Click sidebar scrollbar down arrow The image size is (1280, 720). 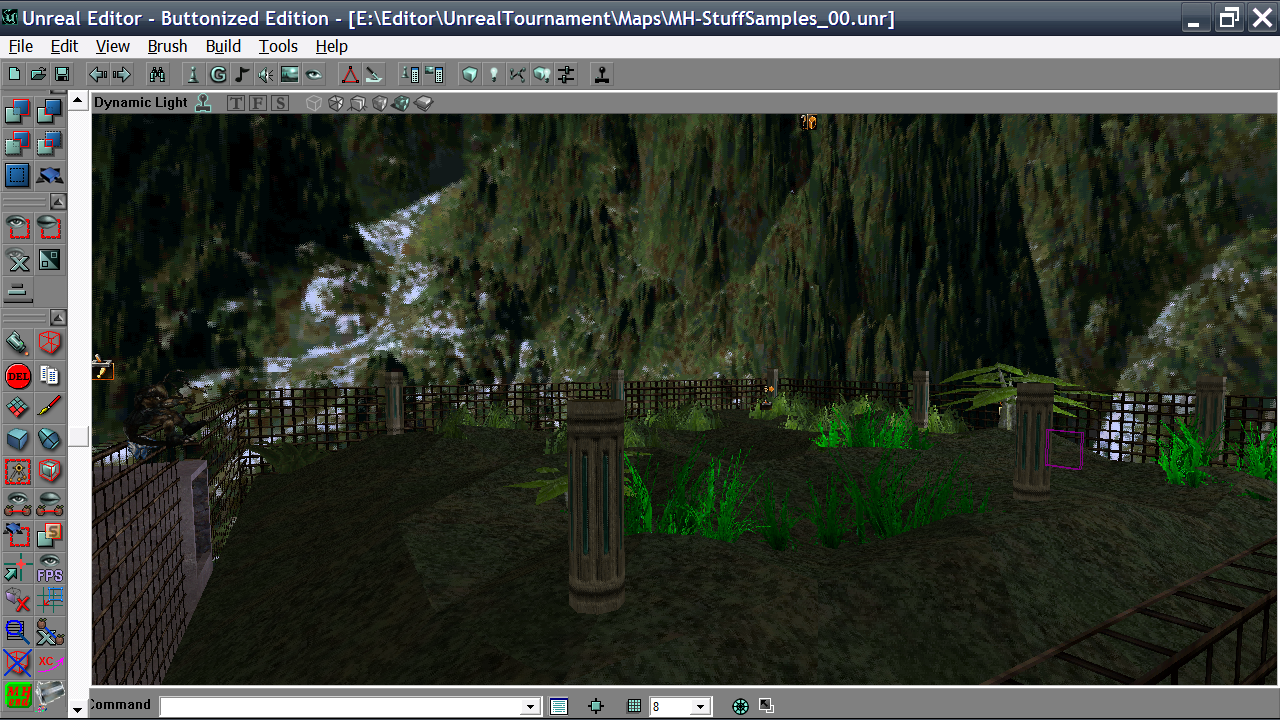(x=78, y=710)
